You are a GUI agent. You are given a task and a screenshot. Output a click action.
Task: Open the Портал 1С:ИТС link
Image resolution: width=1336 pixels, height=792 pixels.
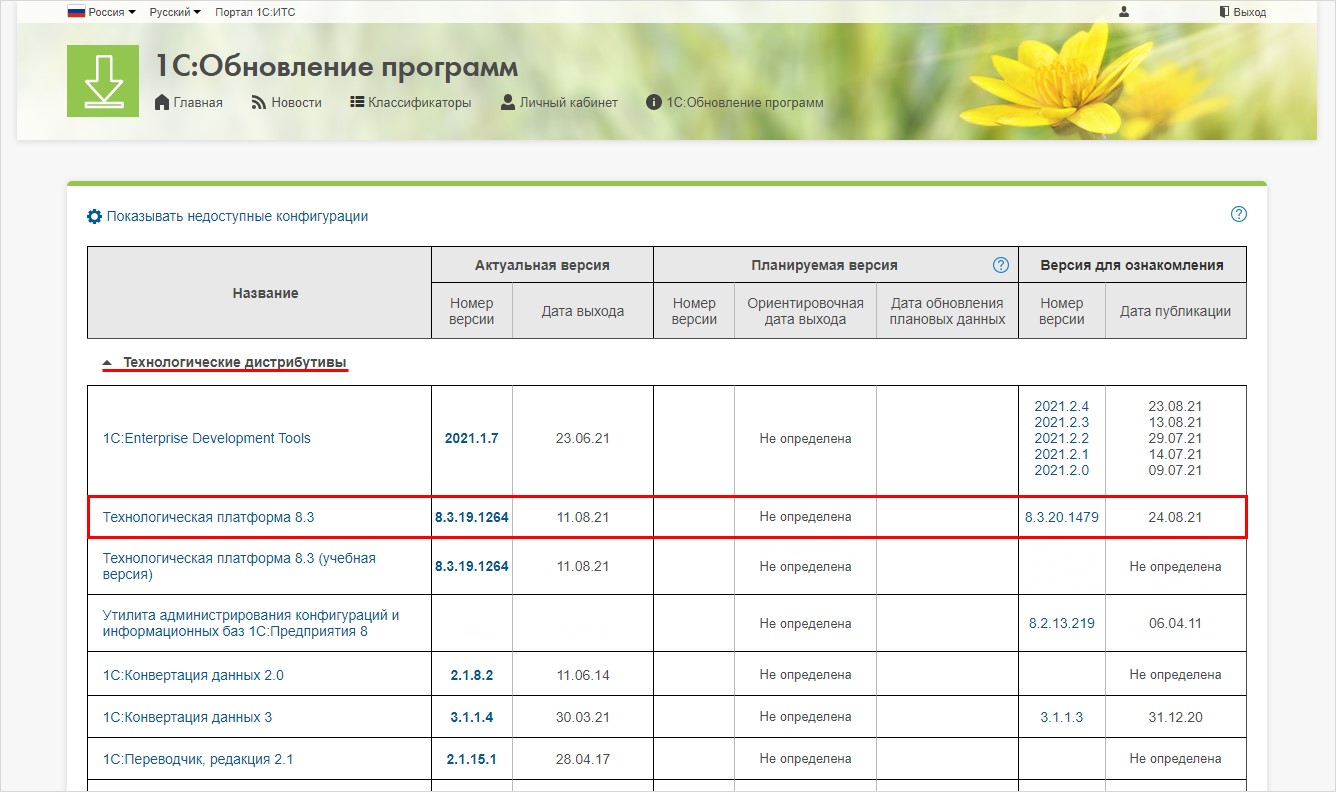click(255, 12)
